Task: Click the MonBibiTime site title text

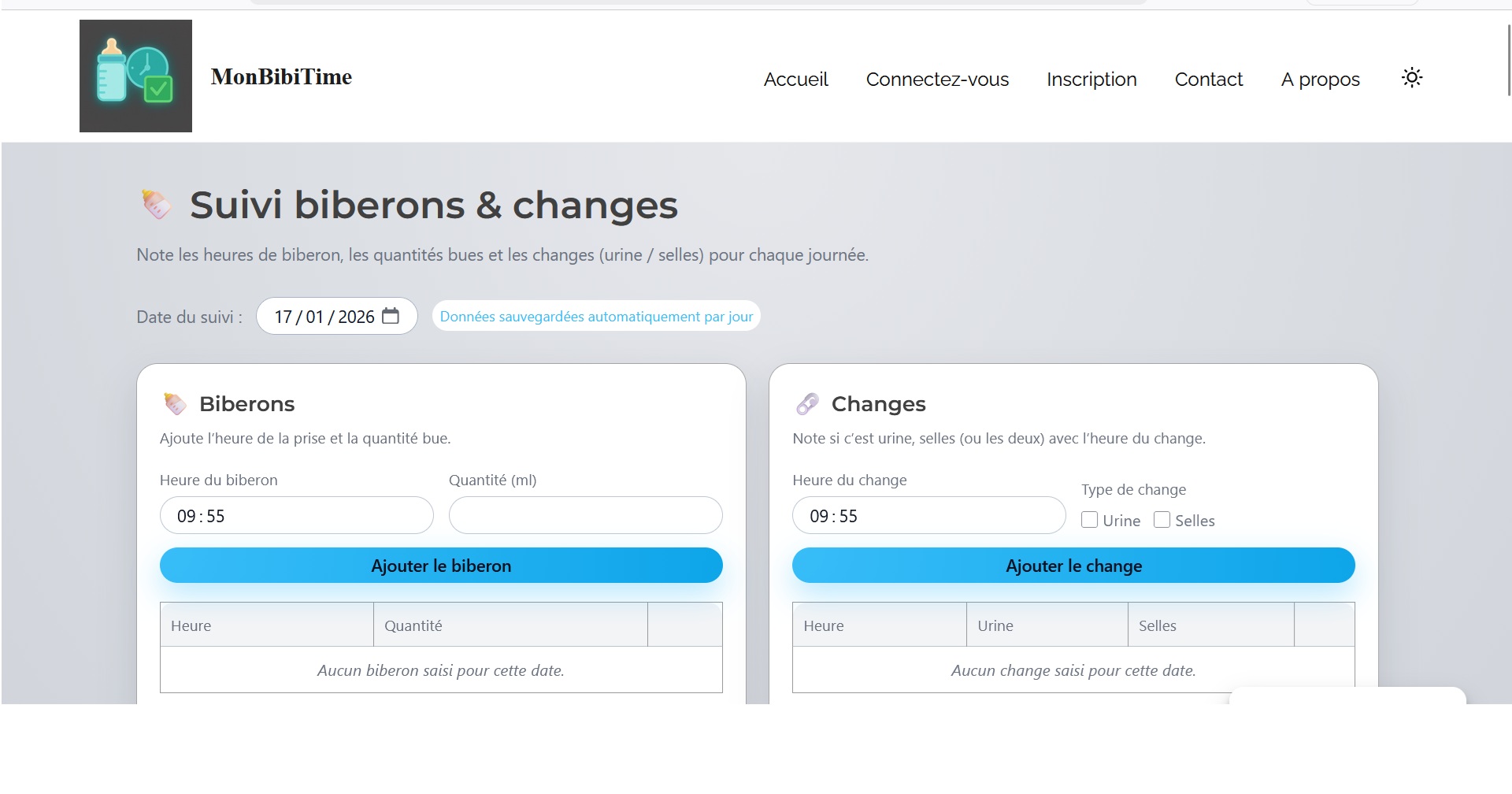Action: 281,77
